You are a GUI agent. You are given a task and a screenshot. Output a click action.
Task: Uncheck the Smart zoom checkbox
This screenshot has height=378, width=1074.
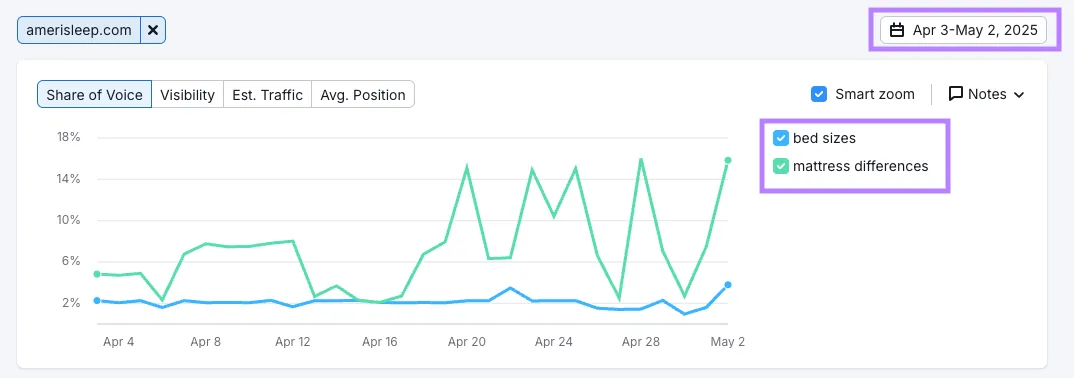819,94
